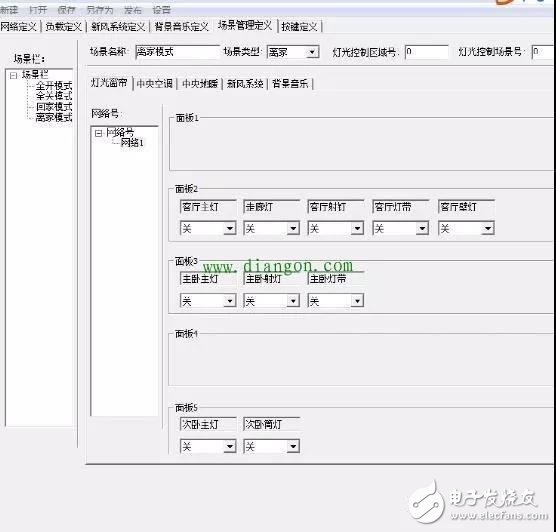Click the 次卧主灯 name field
Viewport: 556px width, 532px height.
point(208,424)
